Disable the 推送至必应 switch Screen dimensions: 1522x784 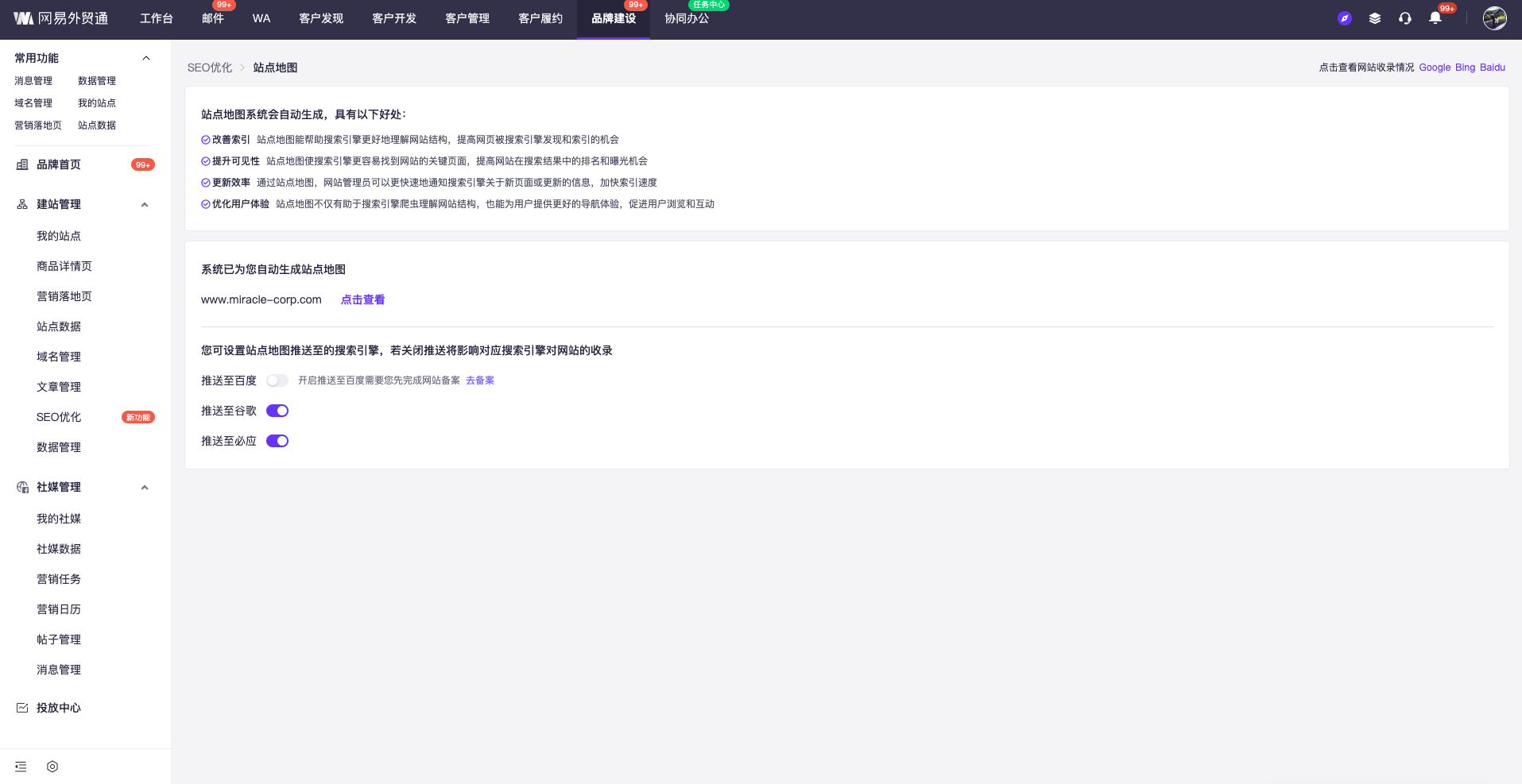click(x=277, y=441)
